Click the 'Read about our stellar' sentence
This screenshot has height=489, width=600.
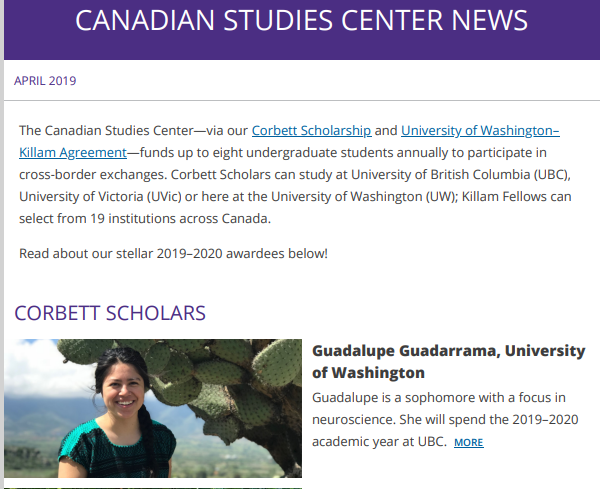point(173,254)
